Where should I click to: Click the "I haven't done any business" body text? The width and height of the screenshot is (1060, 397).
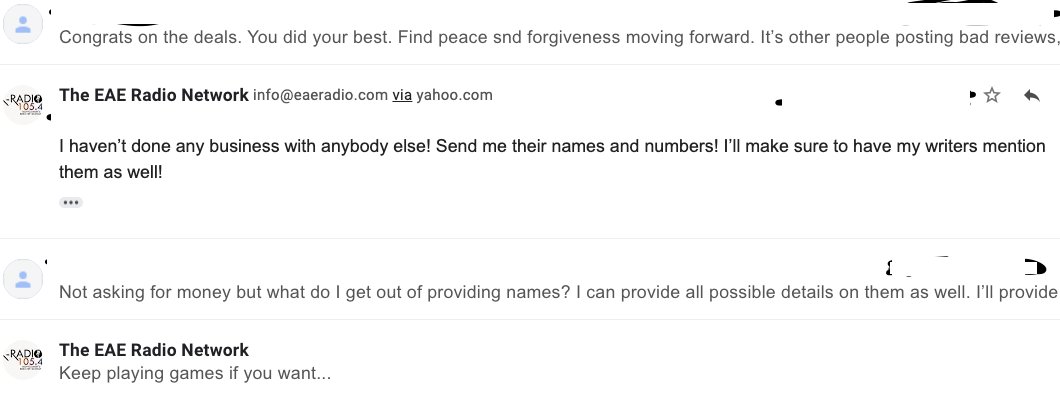[x=552, y=146]
